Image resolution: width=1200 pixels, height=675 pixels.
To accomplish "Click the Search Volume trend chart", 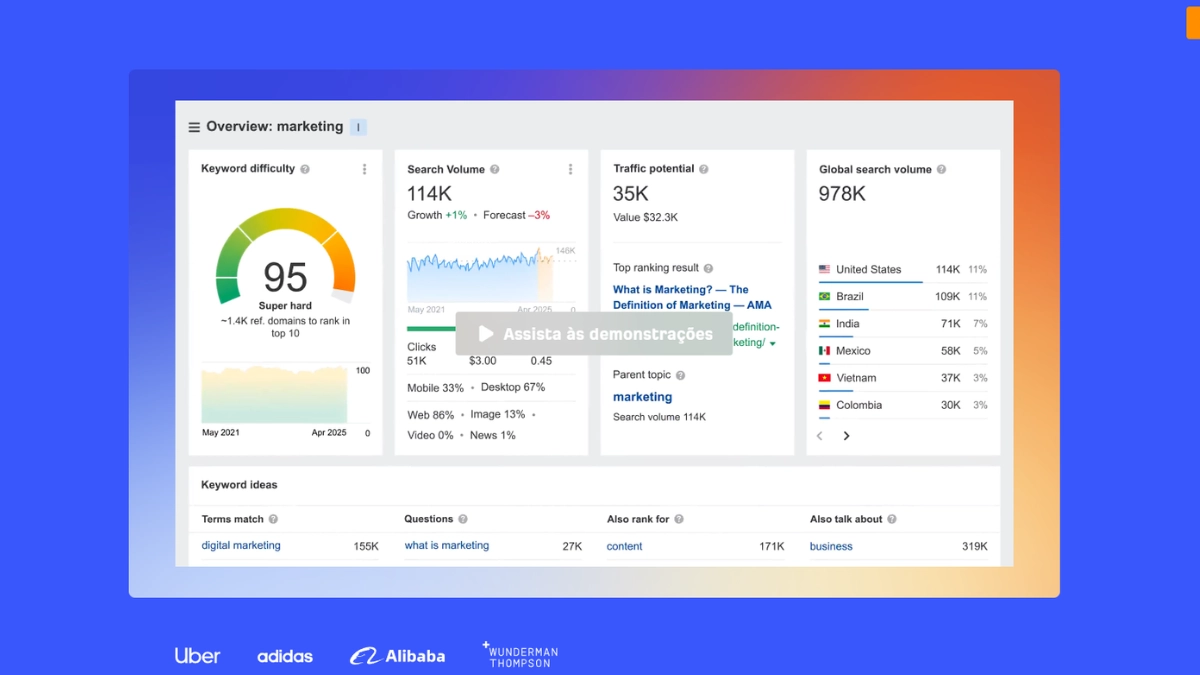I will click(492, 274).
